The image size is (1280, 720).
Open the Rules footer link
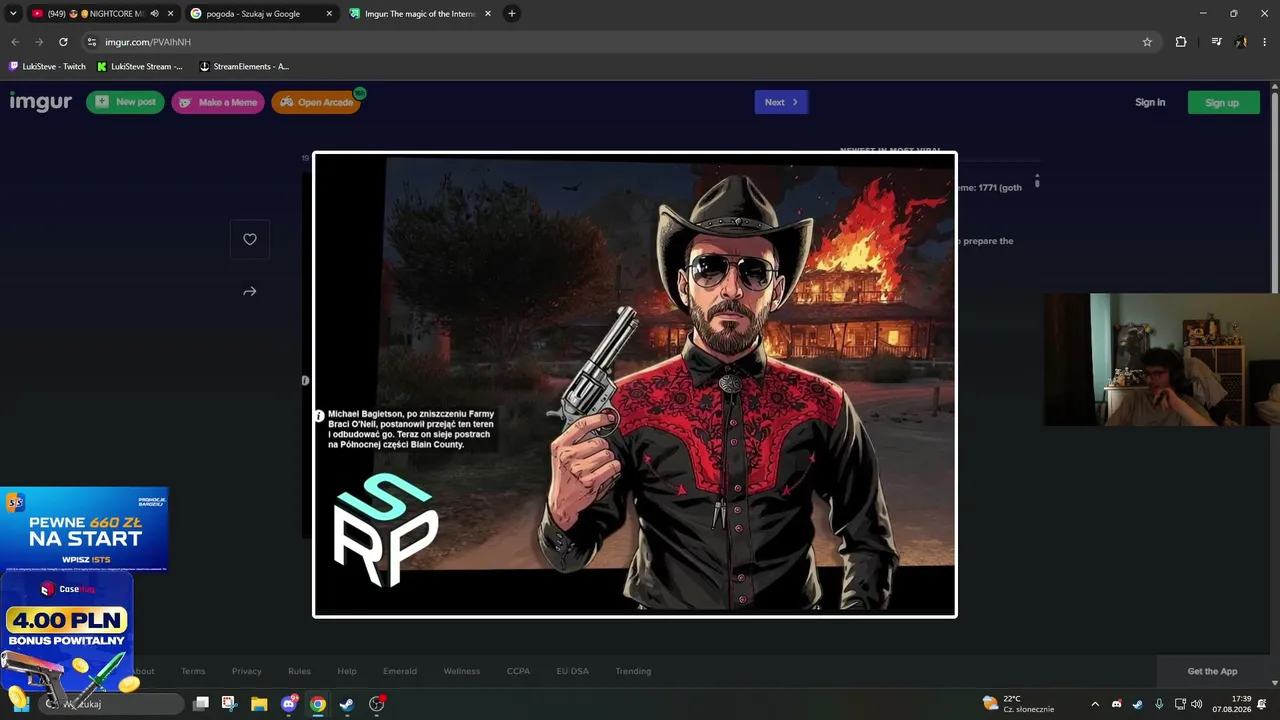299,671
